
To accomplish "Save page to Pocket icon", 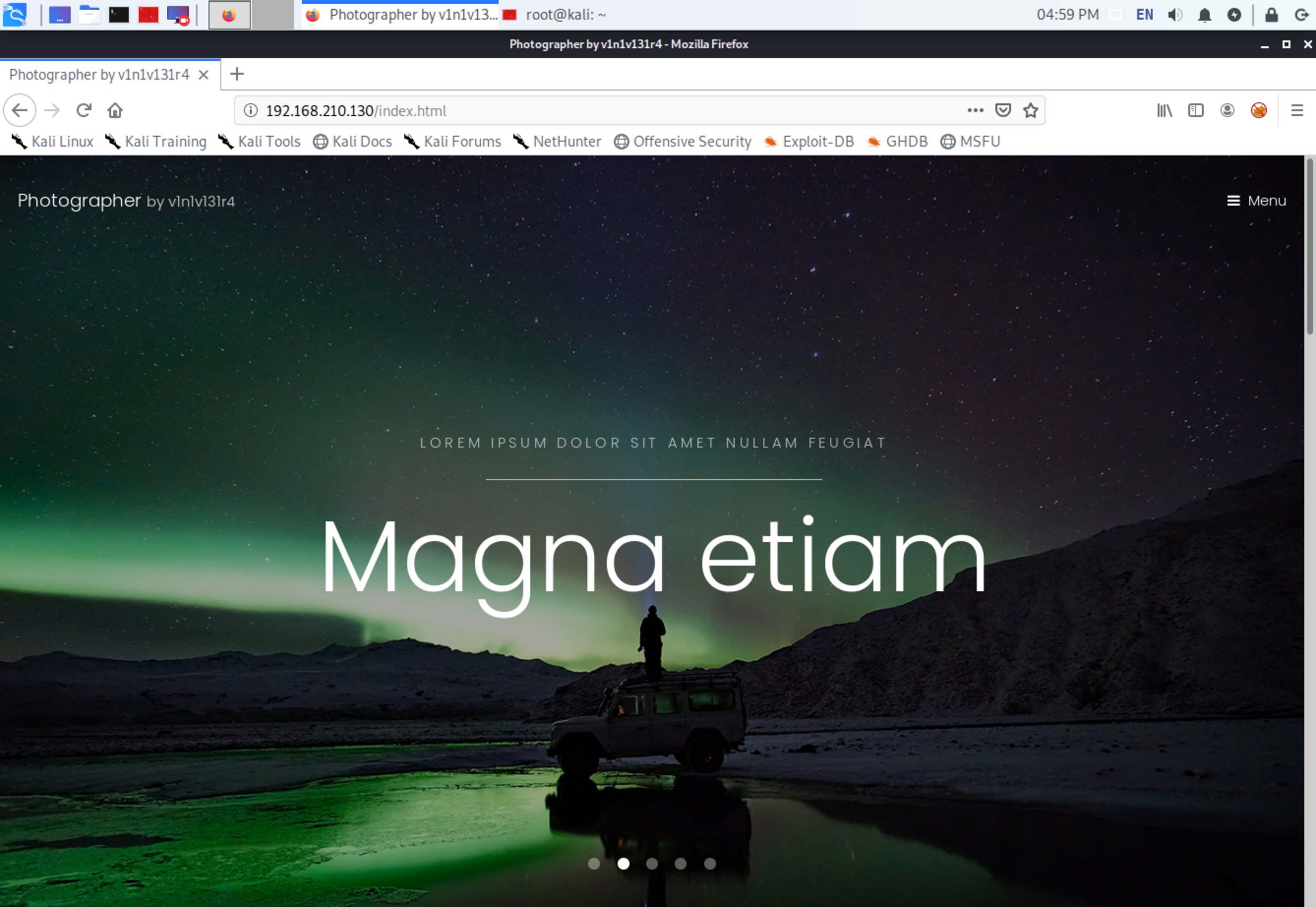I will pyautogui.click(x=1003, y=110).
